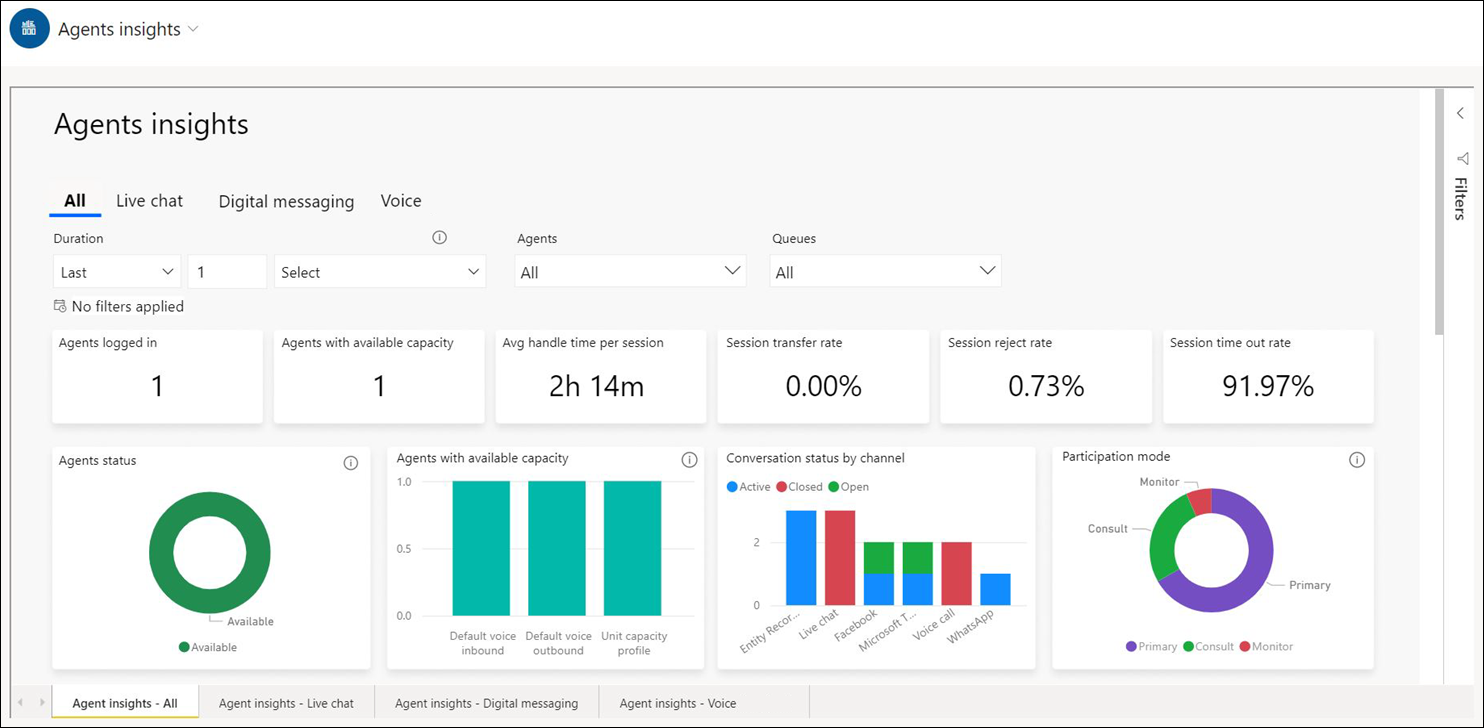
Task: Open the 'Agent insights - Digital messaging' bottom tab
Action: pos(486,703)
